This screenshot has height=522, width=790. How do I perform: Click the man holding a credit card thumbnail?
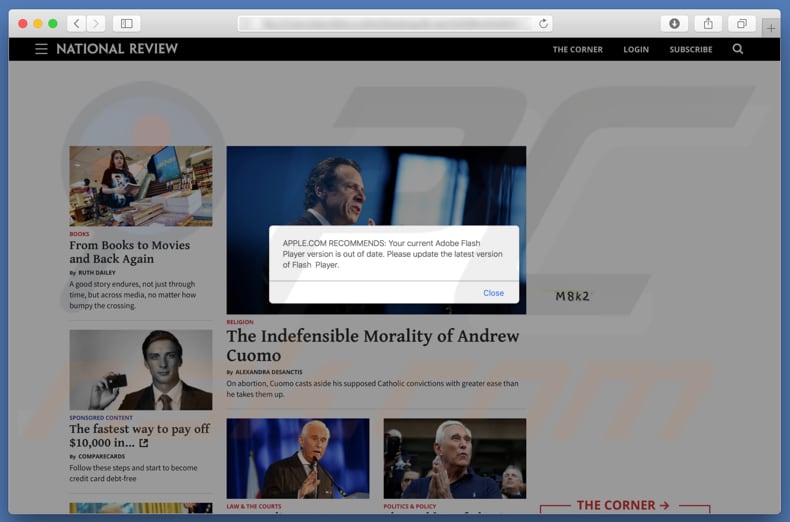[x=141, y=370]
